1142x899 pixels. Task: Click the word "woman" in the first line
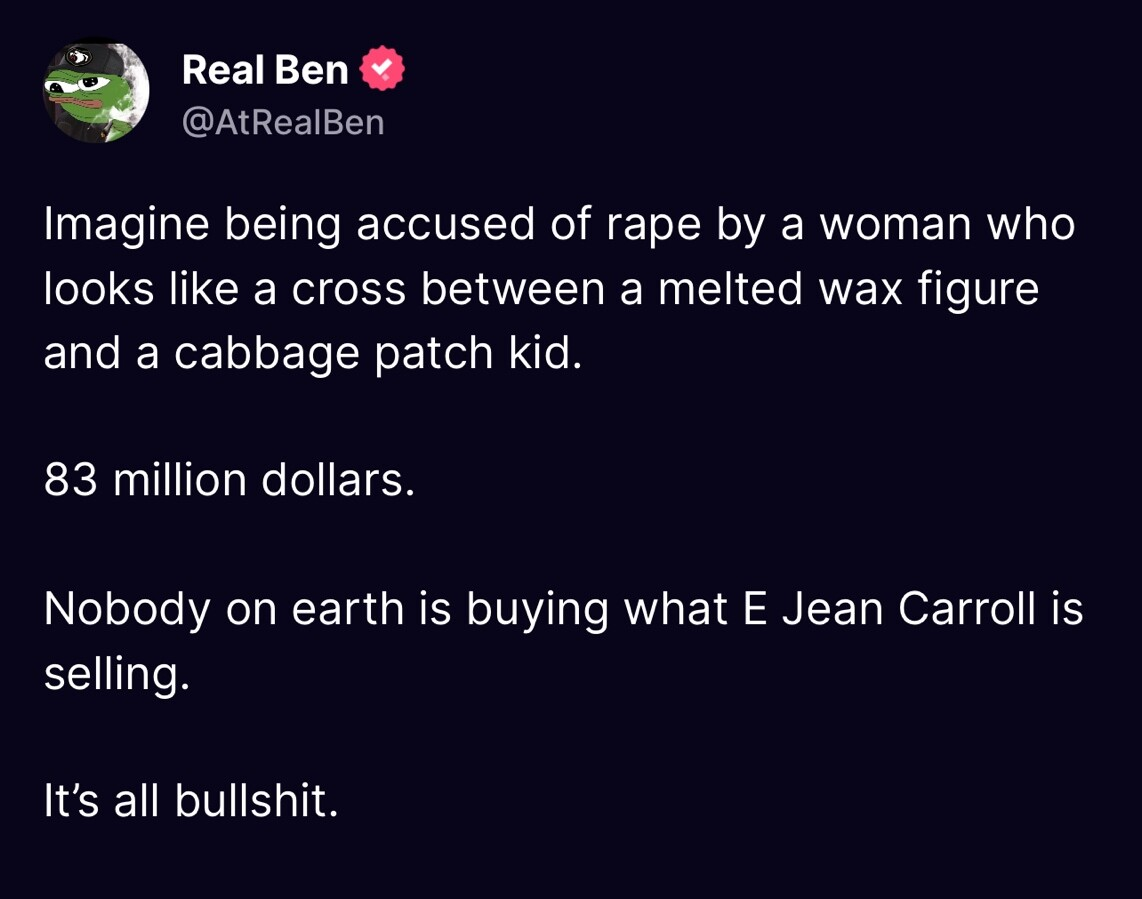tap(894, 225)
